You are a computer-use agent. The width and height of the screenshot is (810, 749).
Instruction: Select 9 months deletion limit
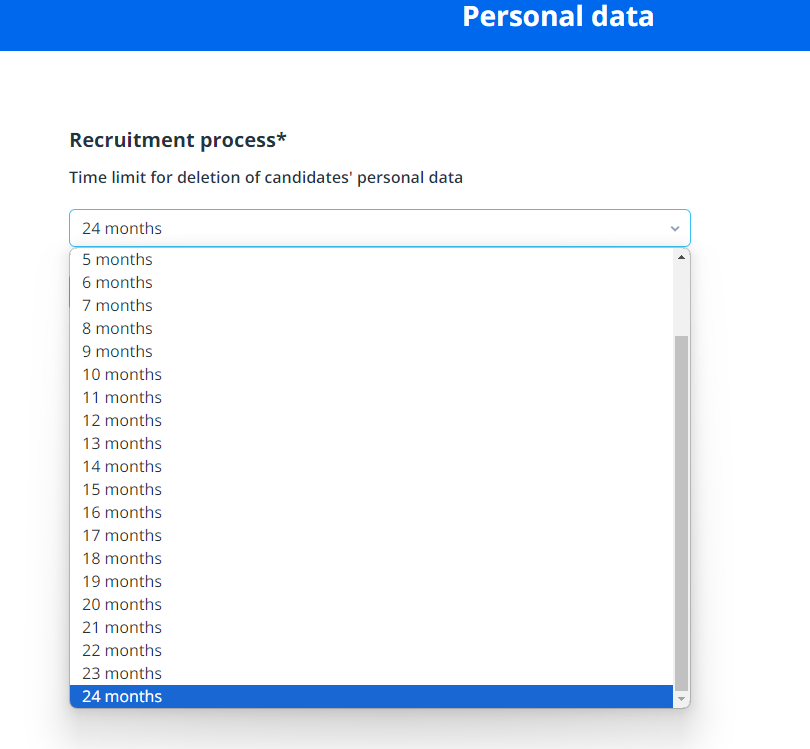117,351
